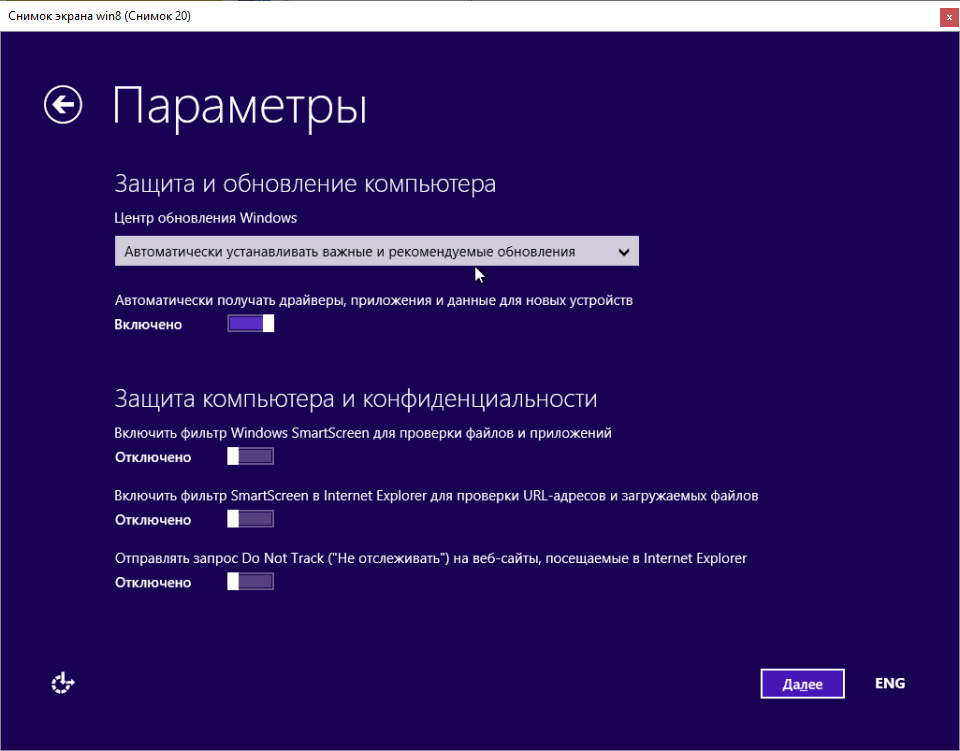The height and width of the screenshot is (751, 960).
Task: Click the Отключено label under Internet Explorer SmartScreen
Action: [153, 520]
